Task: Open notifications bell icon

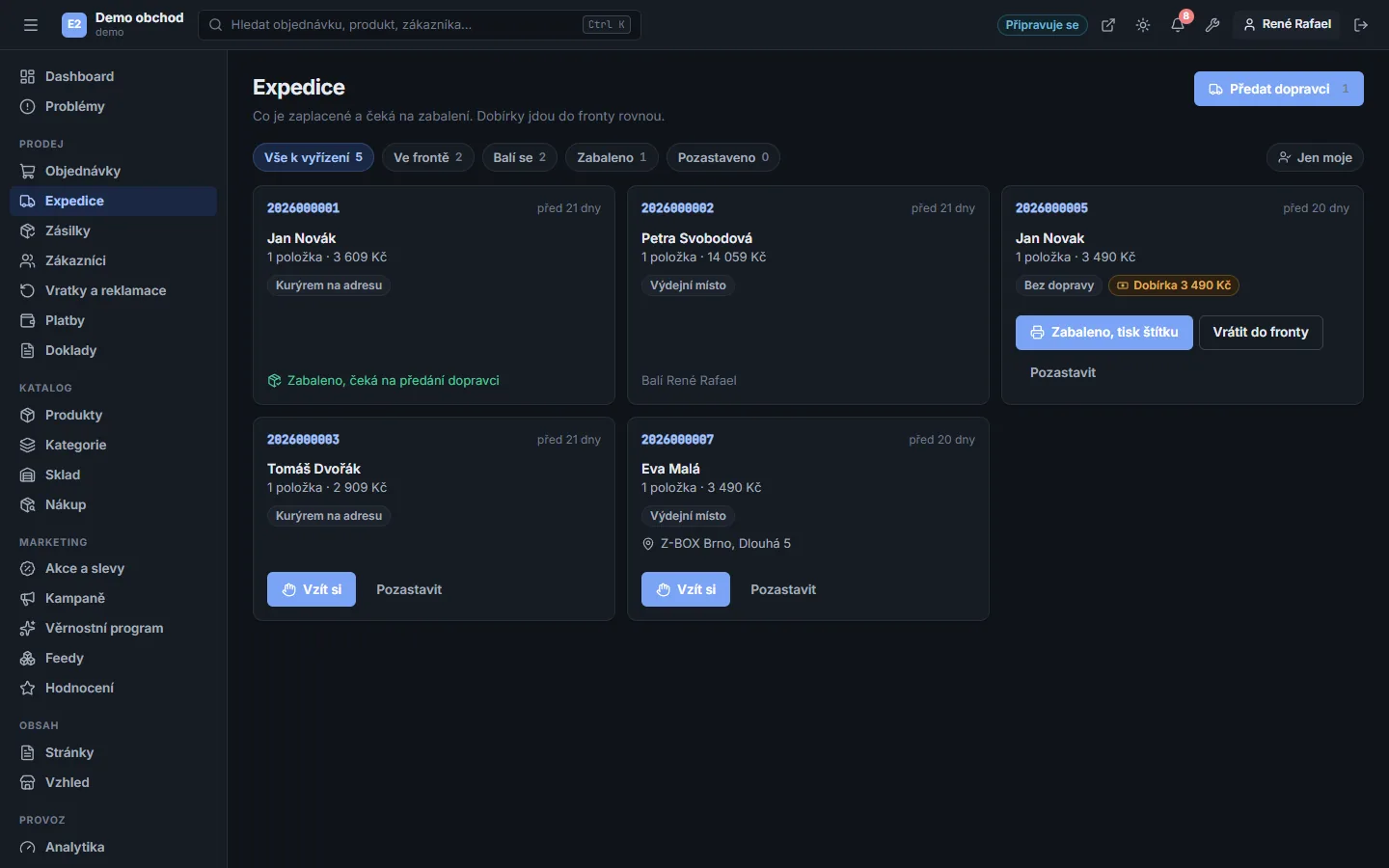Action: (1178, 25)
